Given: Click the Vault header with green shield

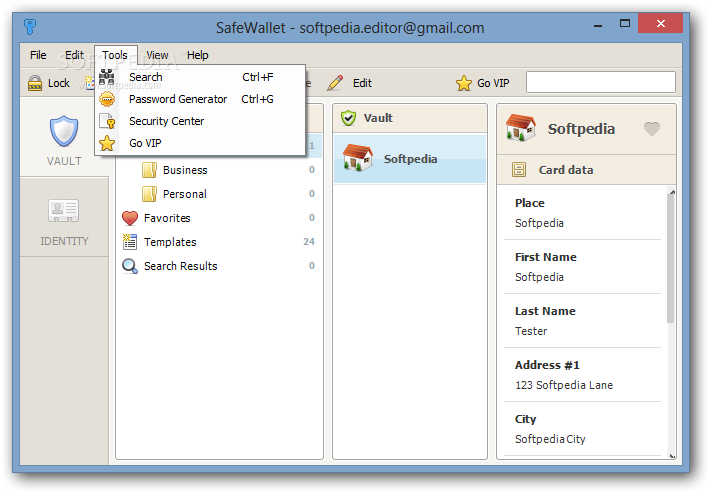Looking at the screenshot, I should (x=410, y=118).
